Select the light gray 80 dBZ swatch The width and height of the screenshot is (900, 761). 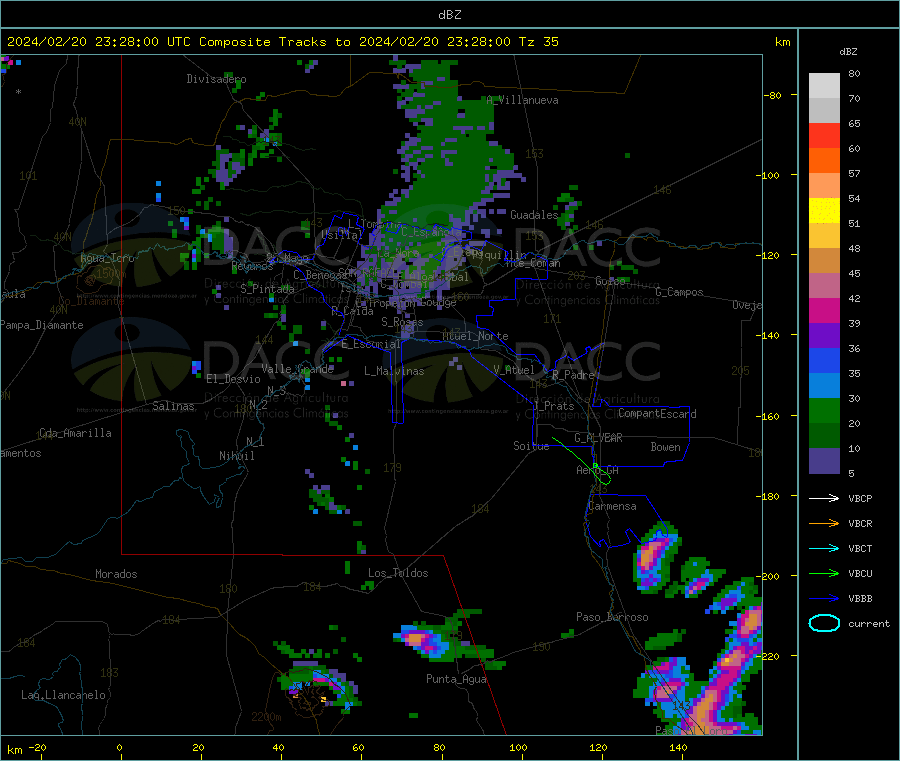tap(824, 86)
